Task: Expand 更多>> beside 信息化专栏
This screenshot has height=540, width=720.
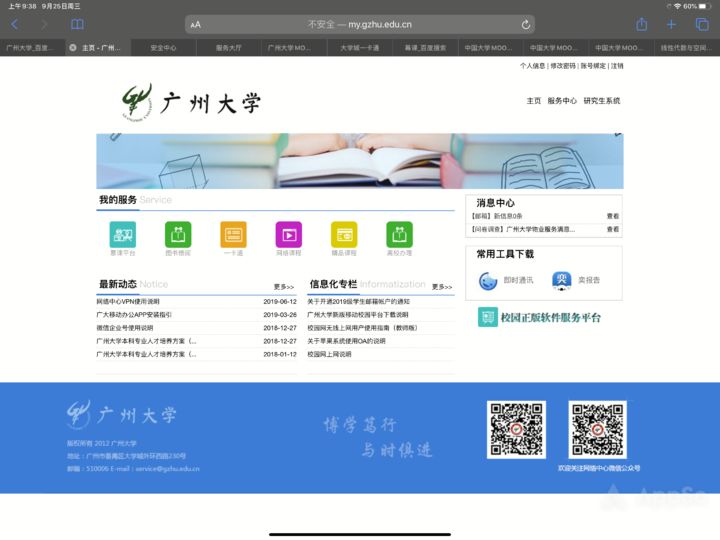Action: 442,287
